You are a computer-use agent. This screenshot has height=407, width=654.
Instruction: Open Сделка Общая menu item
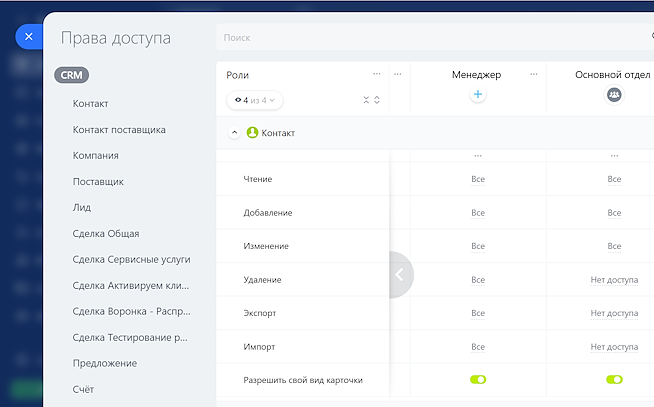106,234
